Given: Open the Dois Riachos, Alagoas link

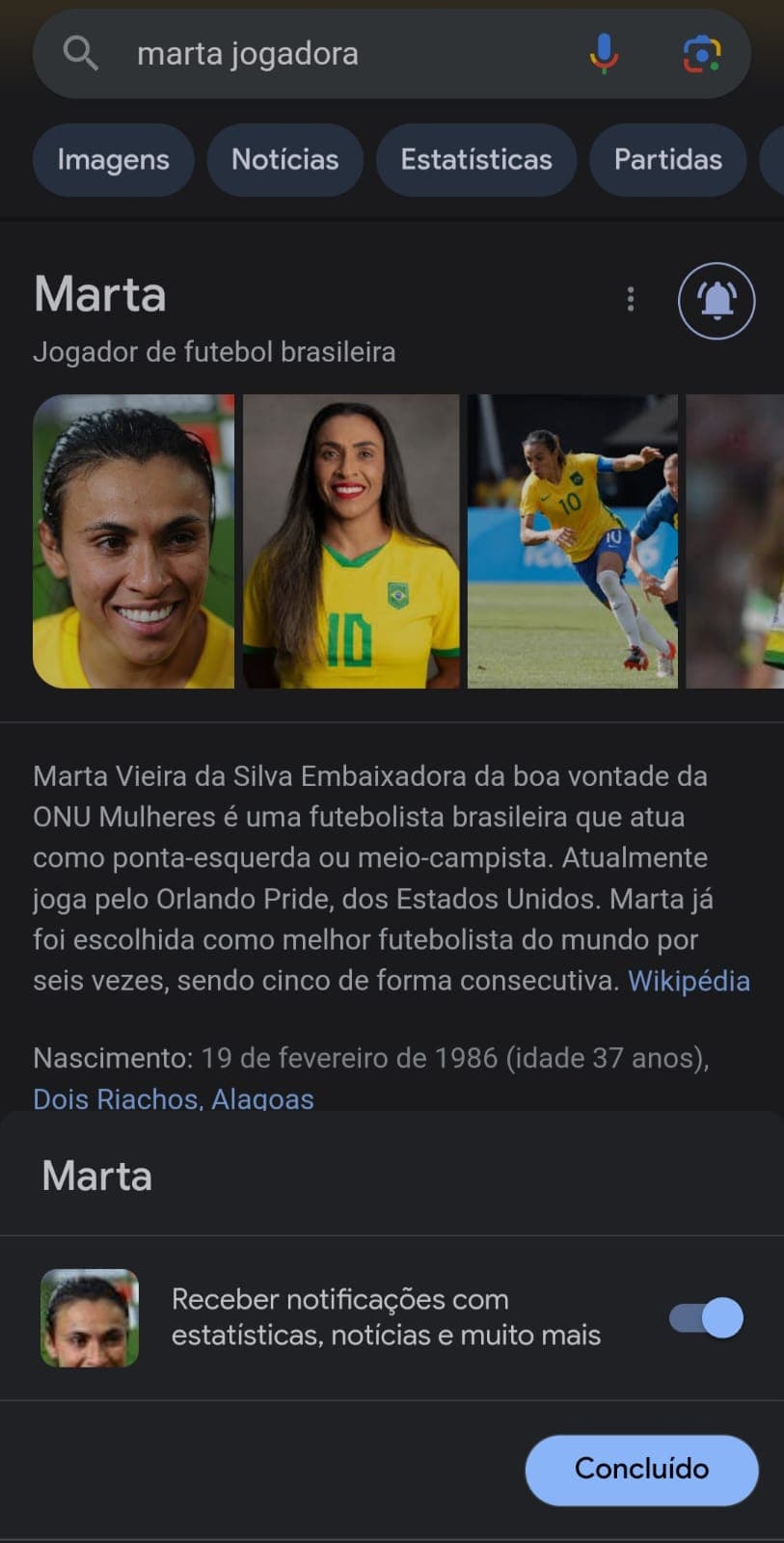Looking at the screenshot, I should point(174,1098).
